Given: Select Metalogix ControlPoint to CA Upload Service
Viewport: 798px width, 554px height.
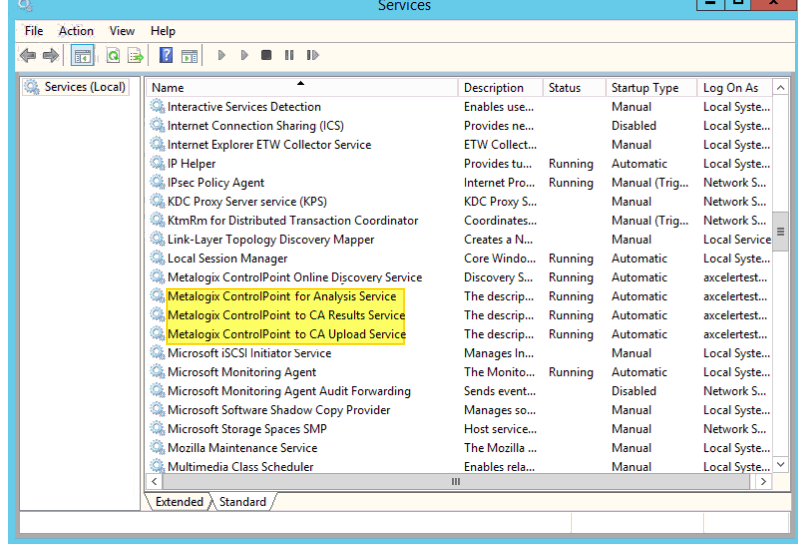Looking at the screenshot, I should tap(286, 334).
